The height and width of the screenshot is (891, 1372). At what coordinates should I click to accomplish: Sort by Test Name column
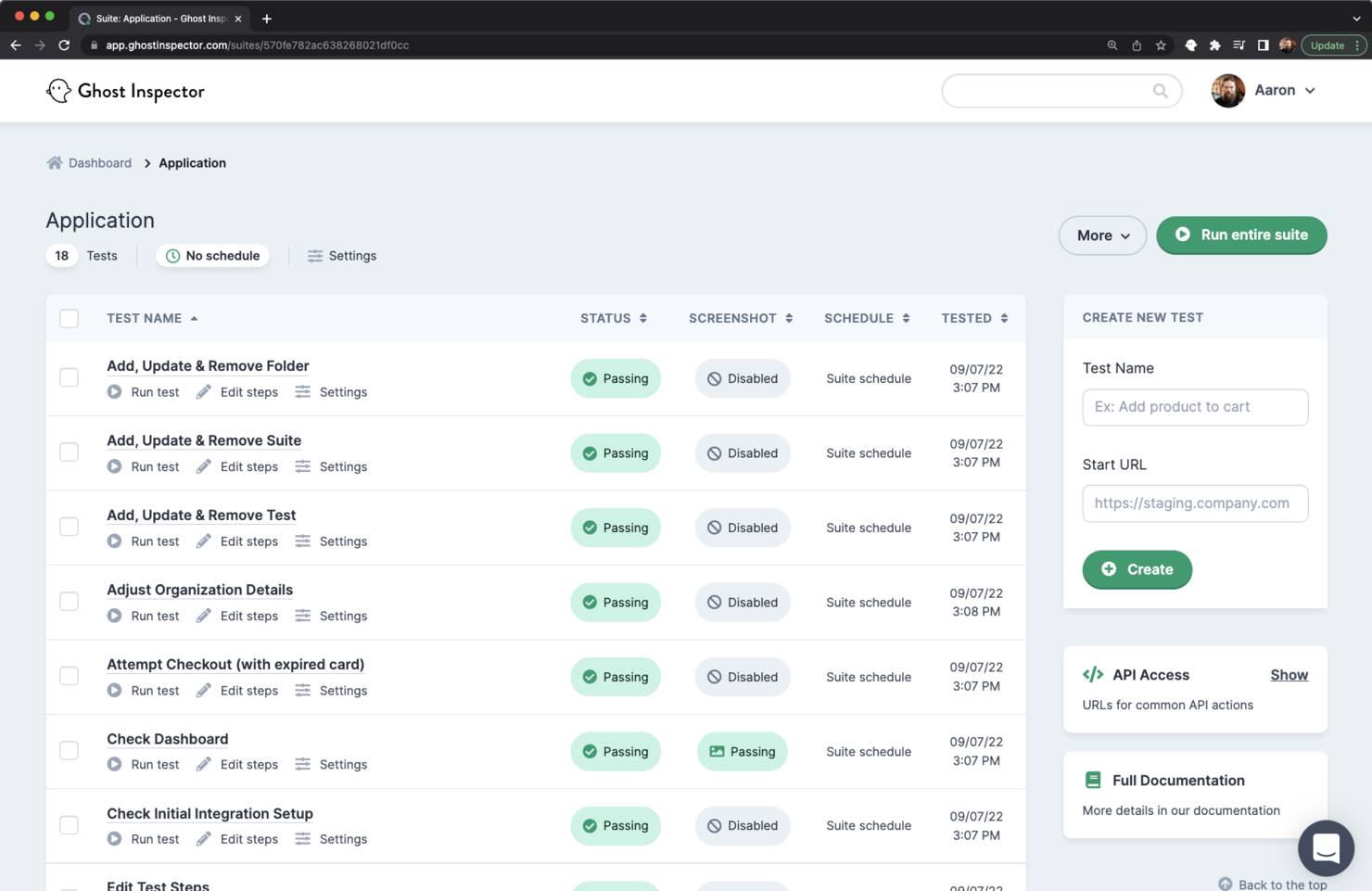point(152,318)
